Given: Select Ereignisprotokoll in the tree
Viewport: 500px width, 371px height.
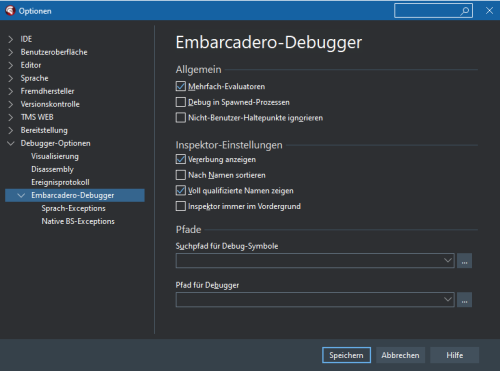Looking at the screenshot, I should click(x=60, y=182).
